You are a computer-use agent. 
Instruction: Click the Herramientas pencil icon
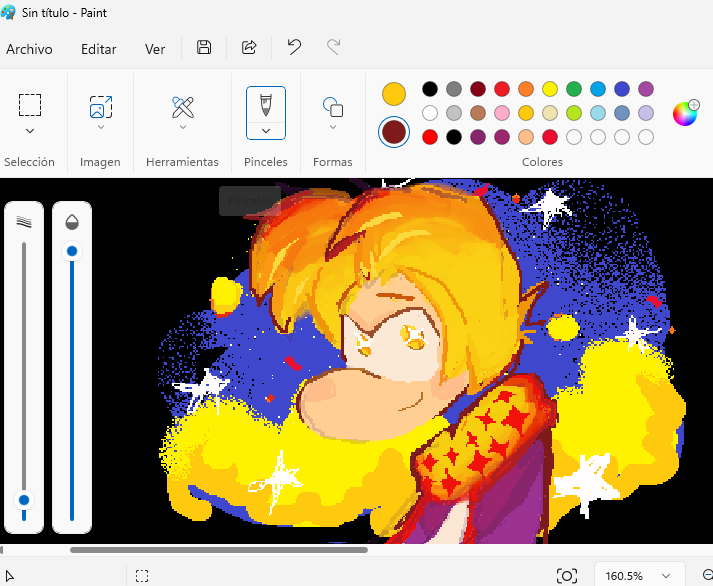point(183,107)
